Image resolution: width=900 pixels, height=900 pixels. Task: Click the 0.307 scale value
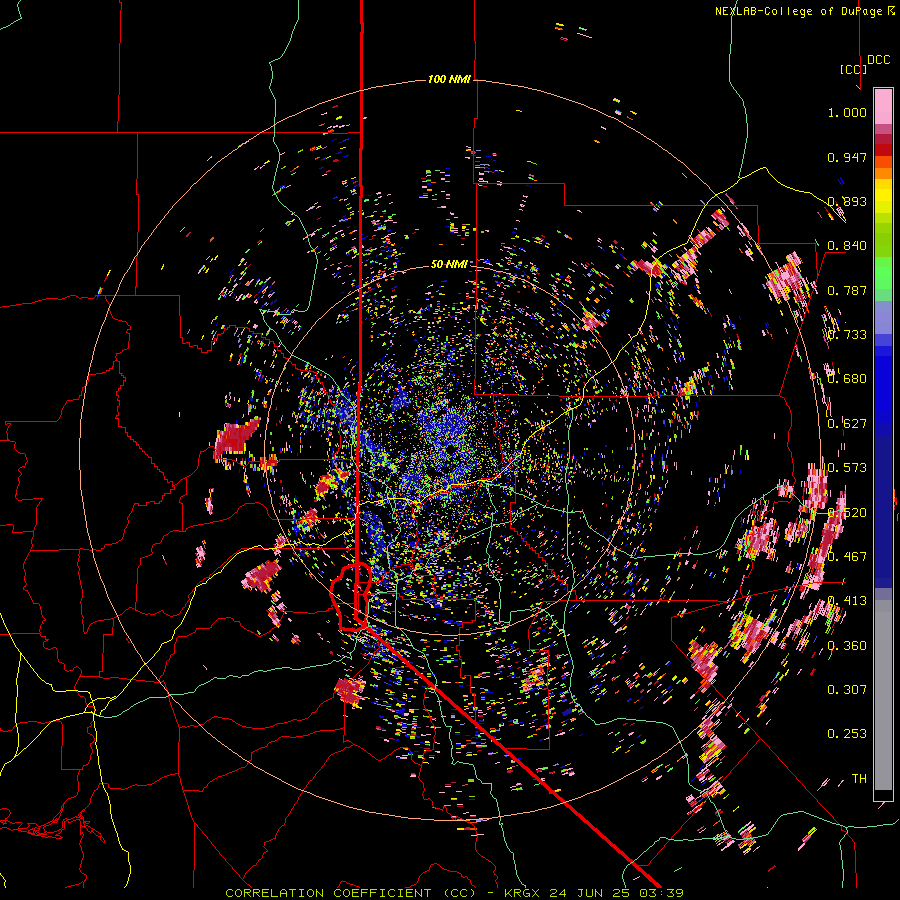[x=847, y=690]
